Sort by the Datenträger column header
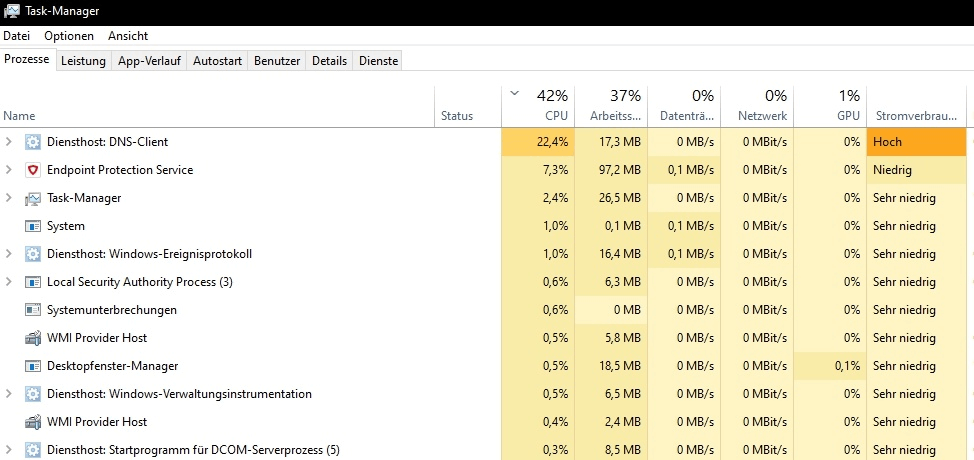Viewport: 974px width, 460px height. click(684, 106)
